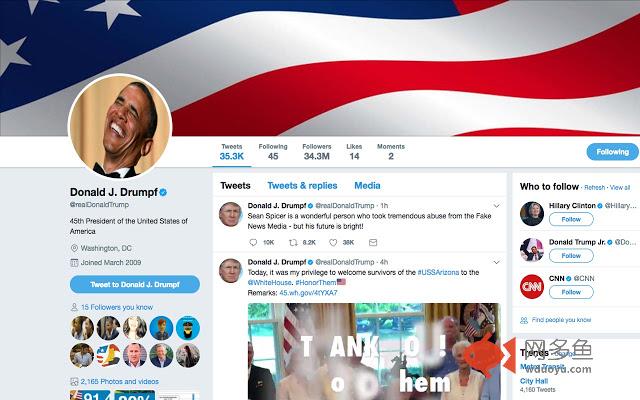The width and height of the screenshot is (640, 400).
Task: Click the 45.wh.gov/4tYXA7 link
Action: pyautogui.click(x=308, y=293)
